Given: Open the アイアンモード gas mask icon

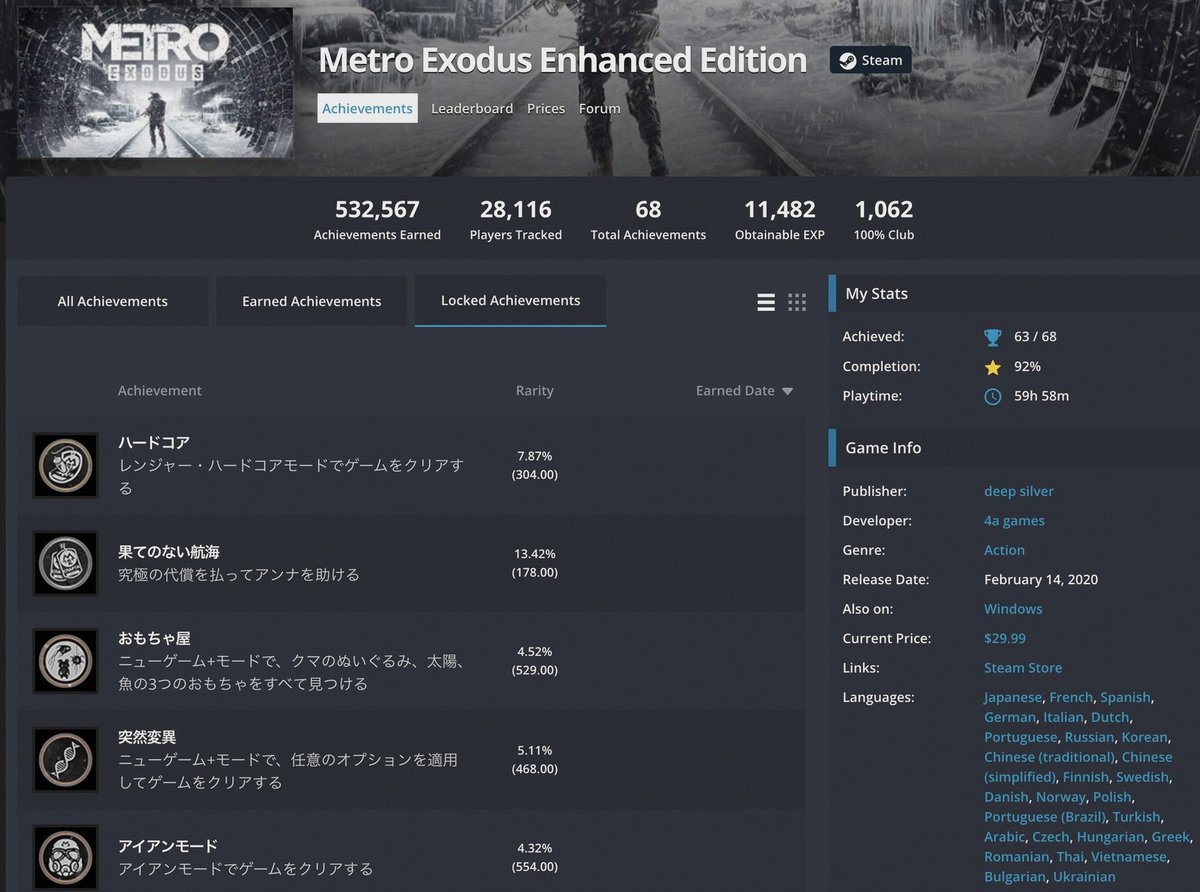Looking at the screenshot, I should [65, 857].
